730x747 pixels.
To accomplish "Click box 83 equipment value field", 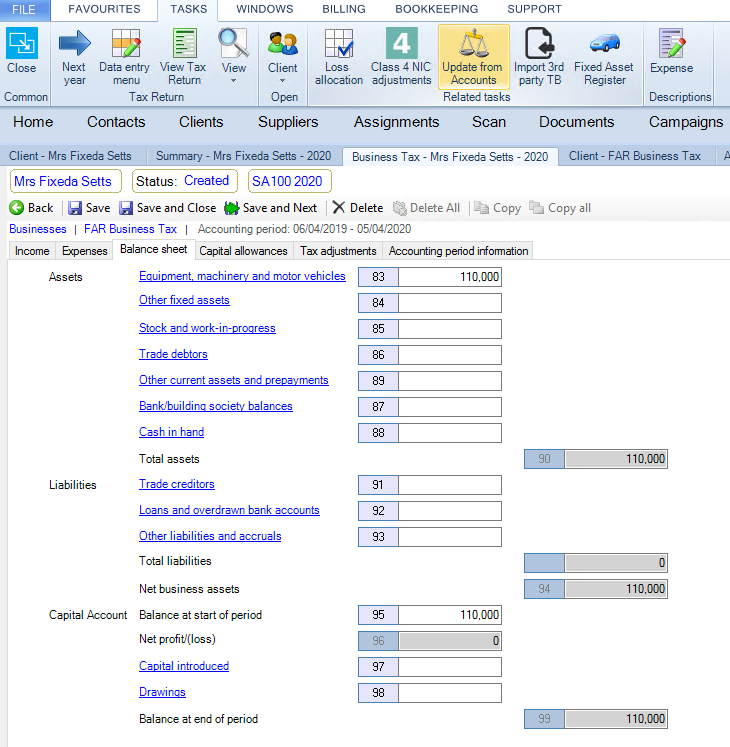I will tap(450, 277).
